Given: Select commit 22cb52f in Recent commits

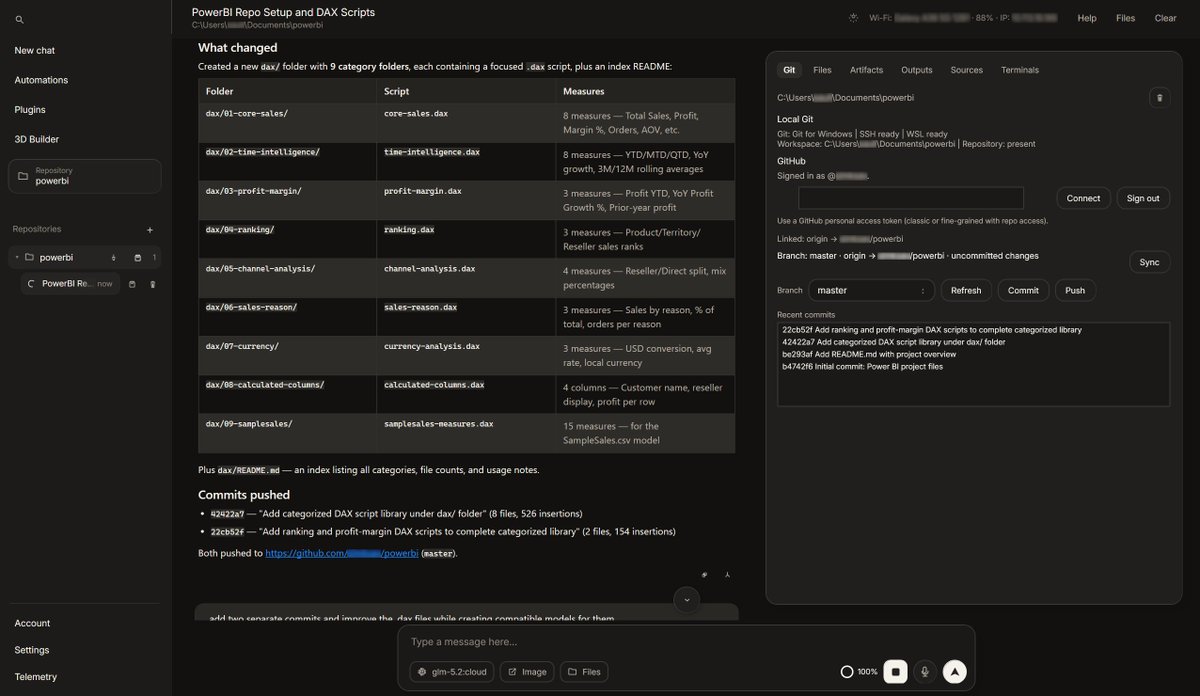Looking at the screenshot, I should (x=932, y=329).
